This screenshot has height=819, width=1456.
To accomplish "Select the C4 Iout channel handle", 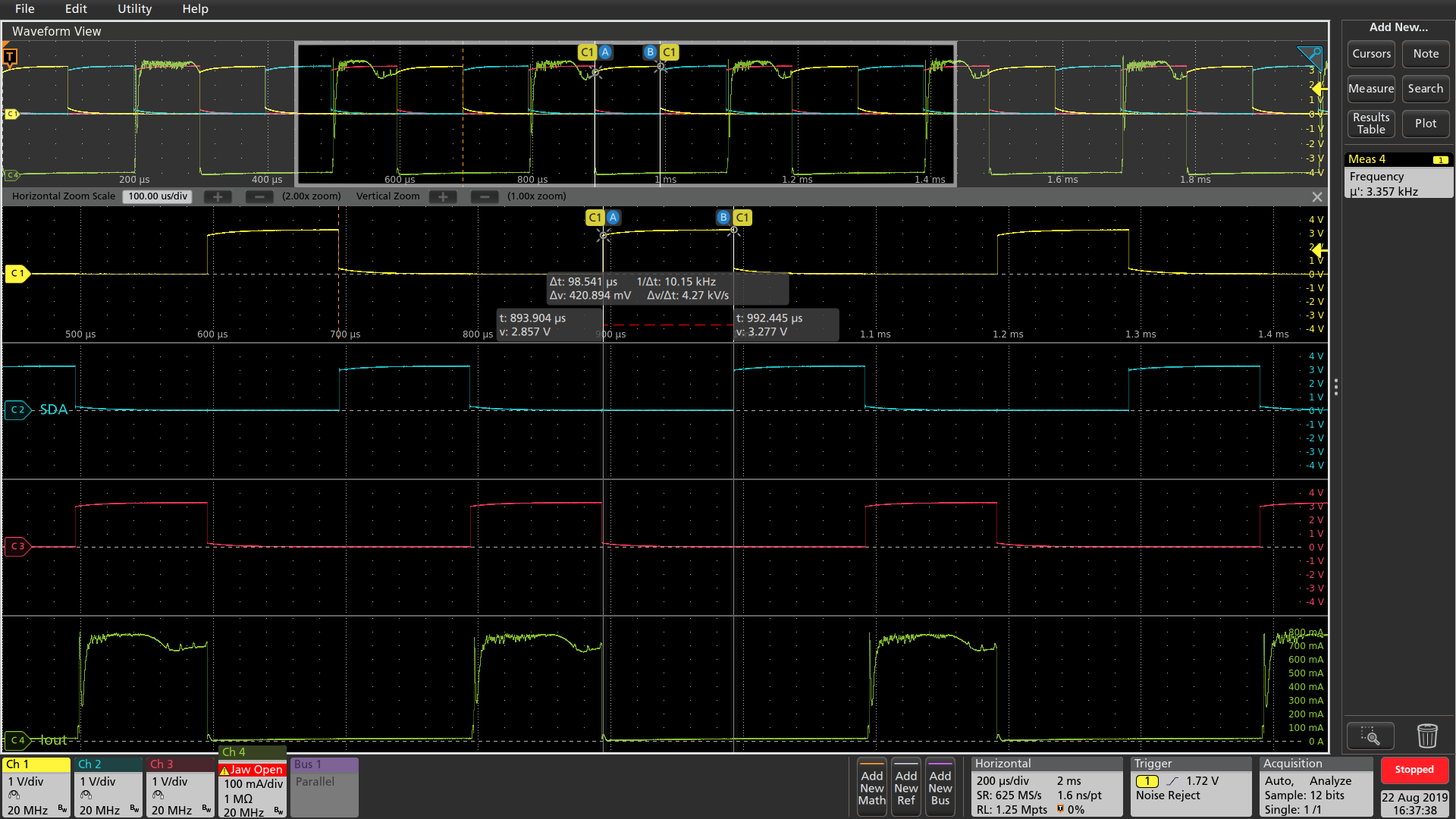I will pyautogui.click(x=17, y=740).
